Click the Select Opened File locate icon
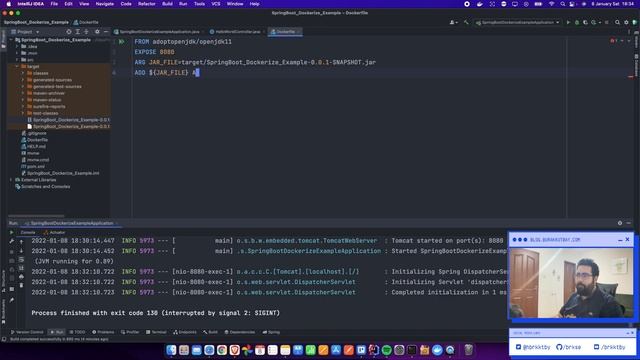Screen dimensions: 640x360 tap(69, 31)
